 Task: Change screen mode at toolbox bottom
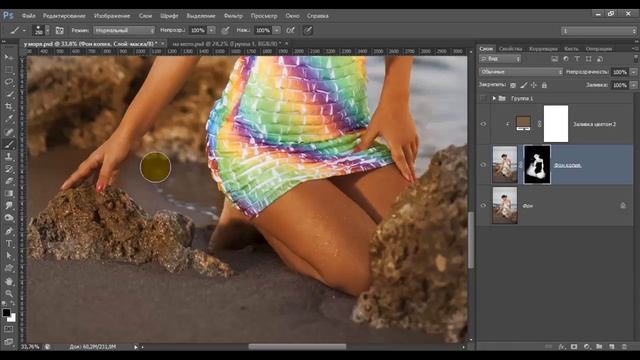click(9, 341)
